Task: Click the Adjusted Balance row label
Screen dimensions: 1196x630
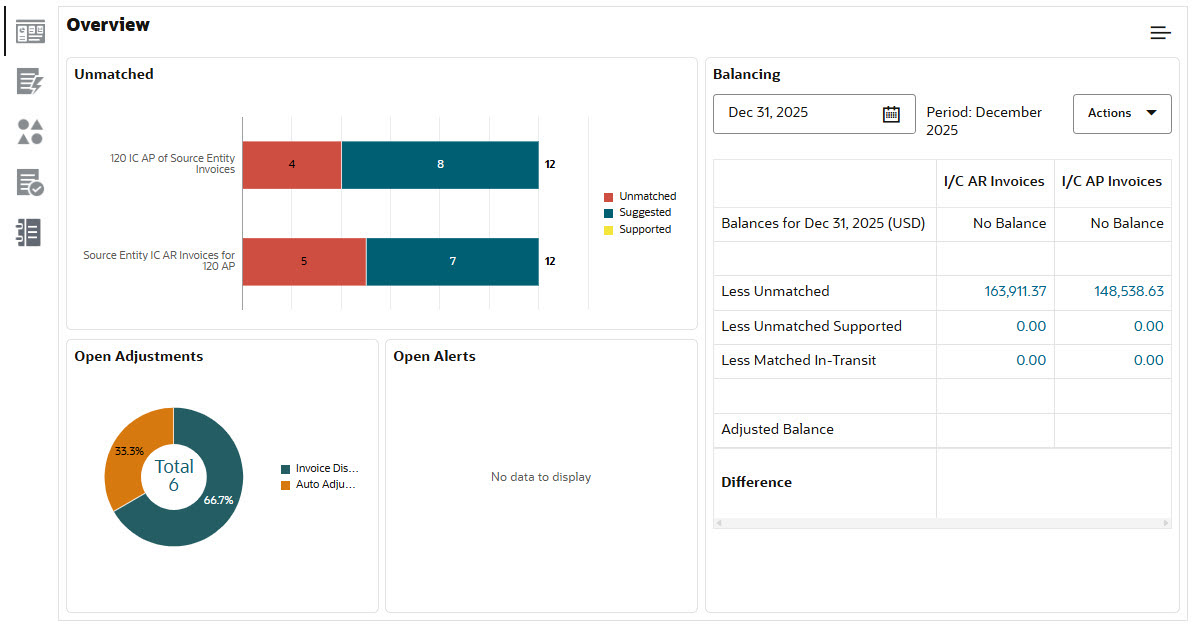Action: click(x=777, y=429)
